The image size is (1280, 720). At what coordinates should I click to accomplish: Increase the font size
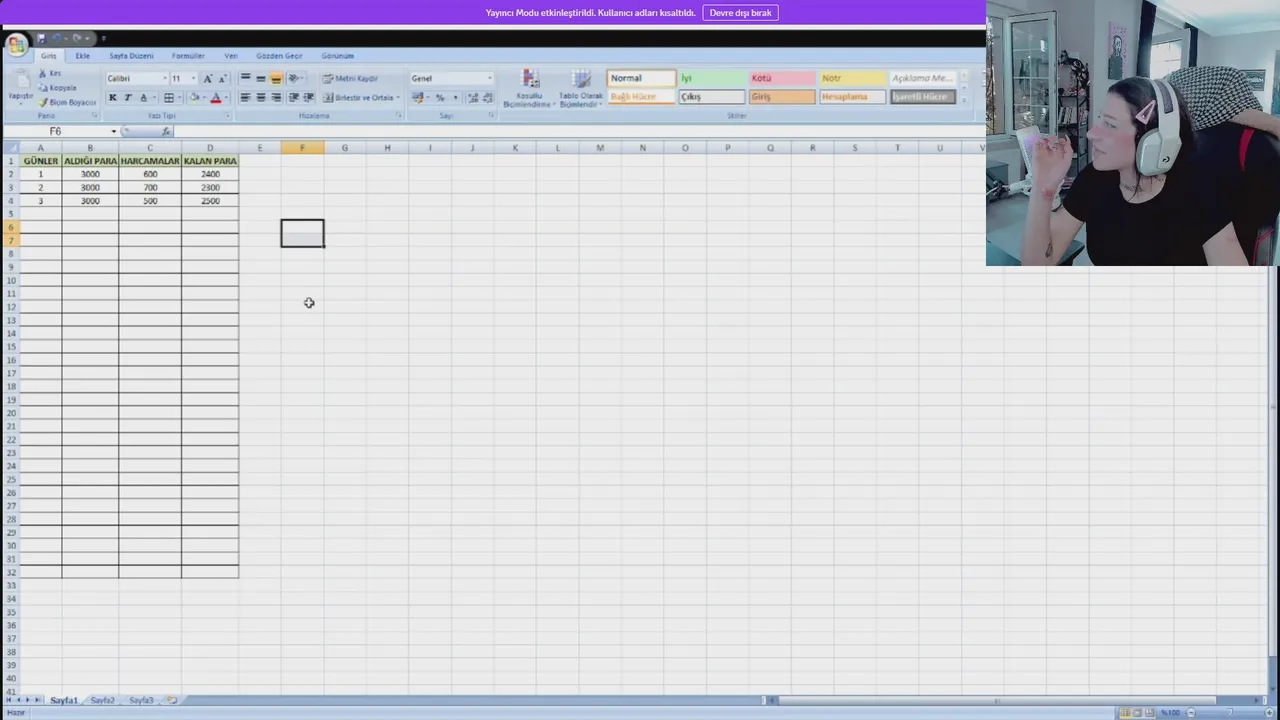click(208, 78)
